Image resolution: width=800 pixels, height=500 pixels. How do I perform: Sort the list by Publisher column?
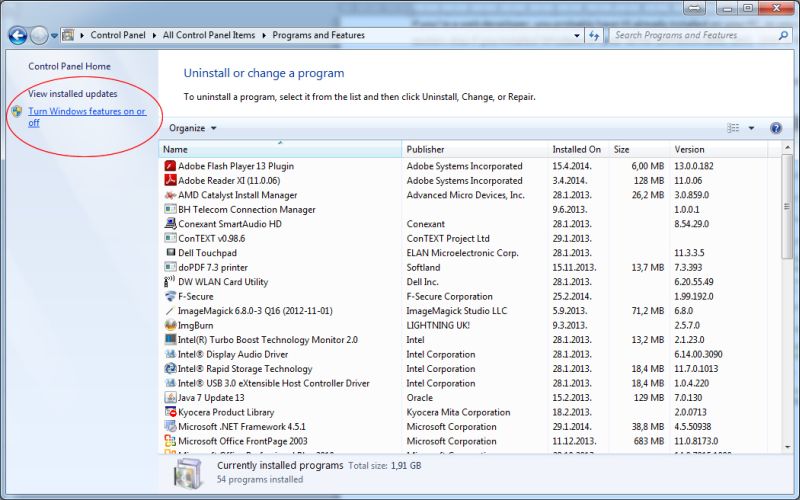[474, 149]
